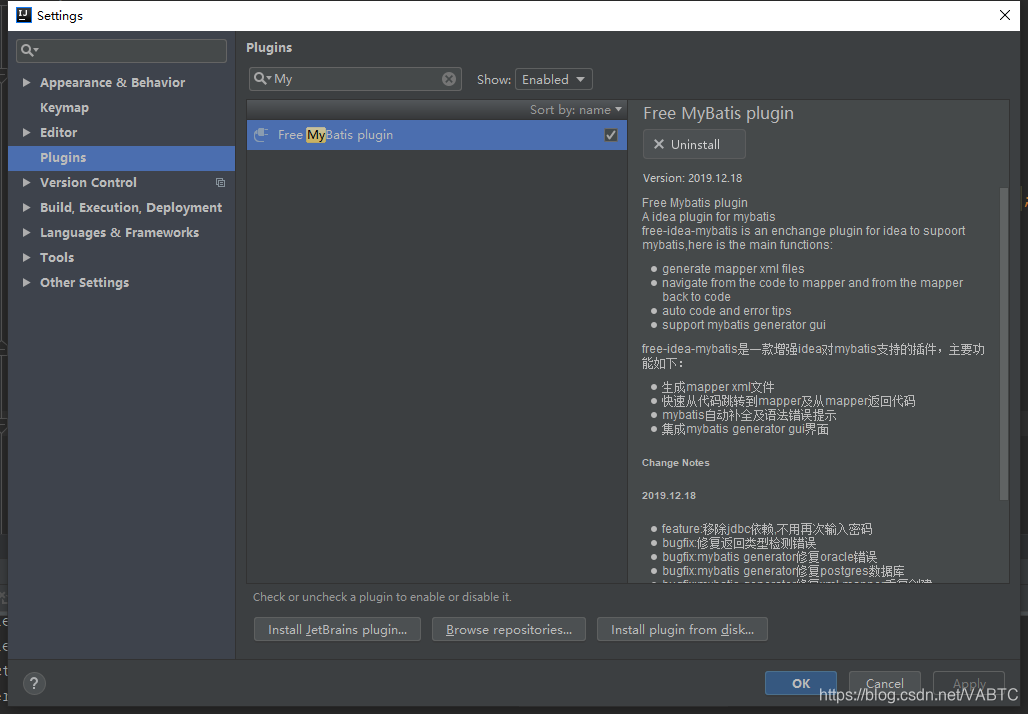Expand the Tools section

26,257
